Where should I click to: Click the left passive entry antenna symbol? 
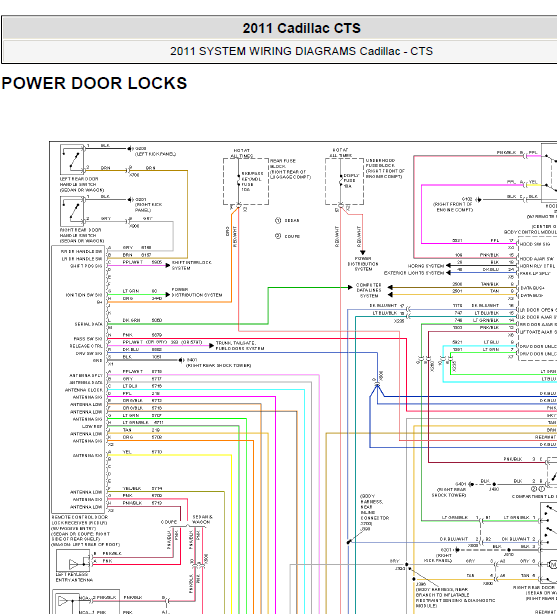point(73,561)
